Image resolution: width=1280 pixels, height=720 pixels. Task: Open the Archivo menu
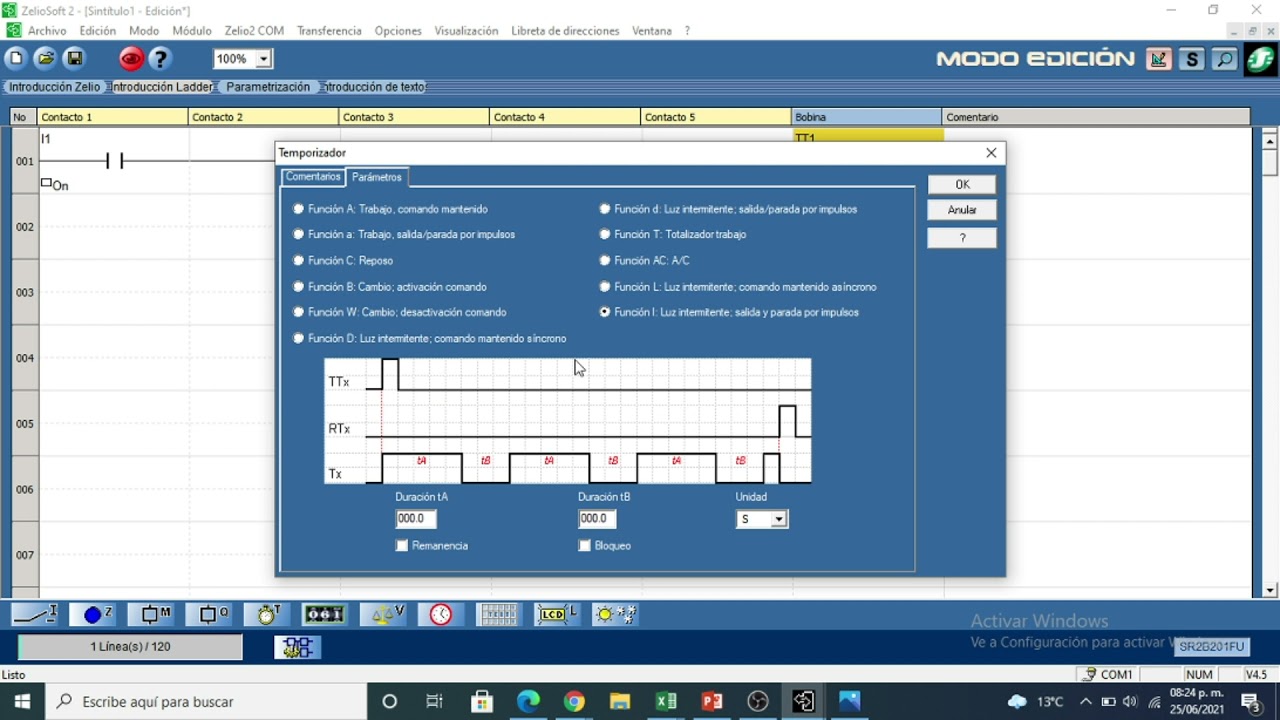[47, 31]
